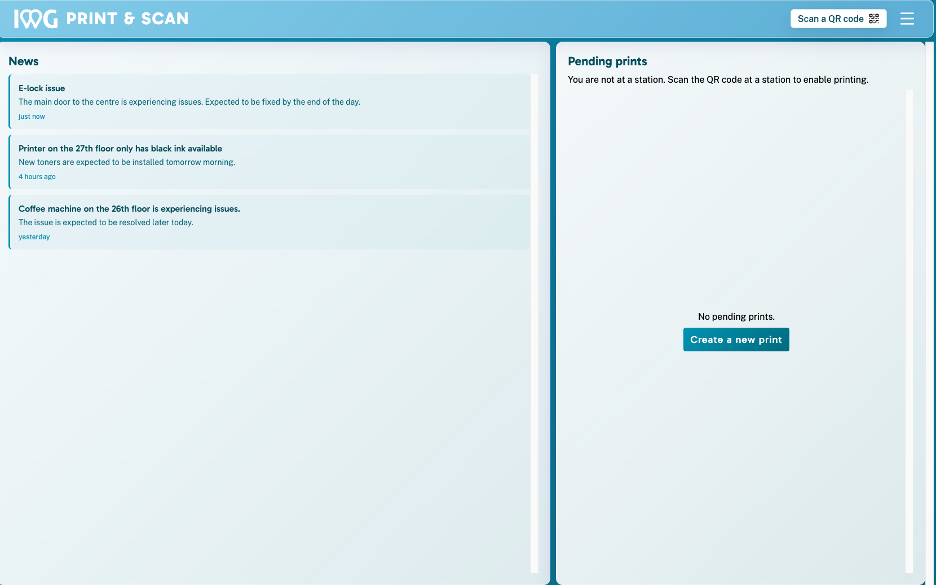Click the 'You are not at a station' notice
Screen dimensions: 936x586
click(x=717, y=79)
